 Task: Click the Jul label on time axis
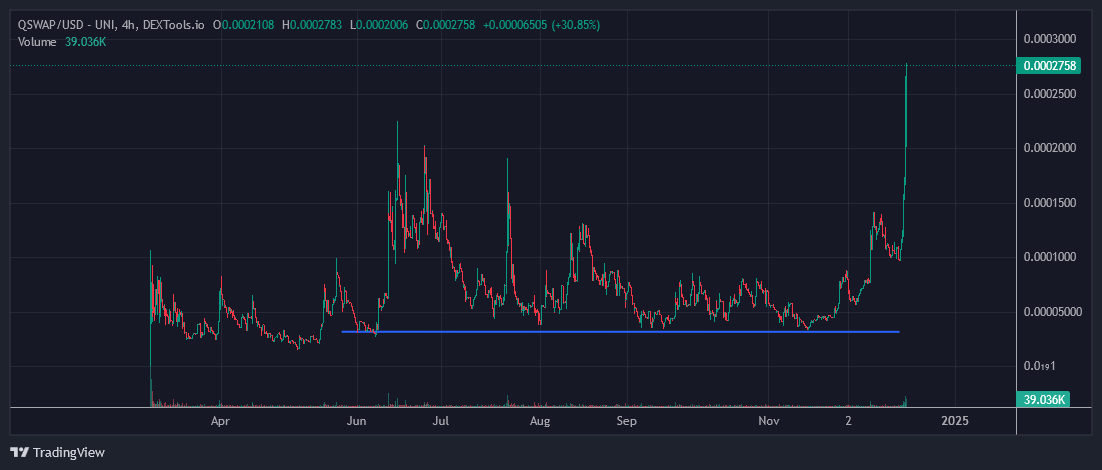pyautogui.click(x=441, y=422)
